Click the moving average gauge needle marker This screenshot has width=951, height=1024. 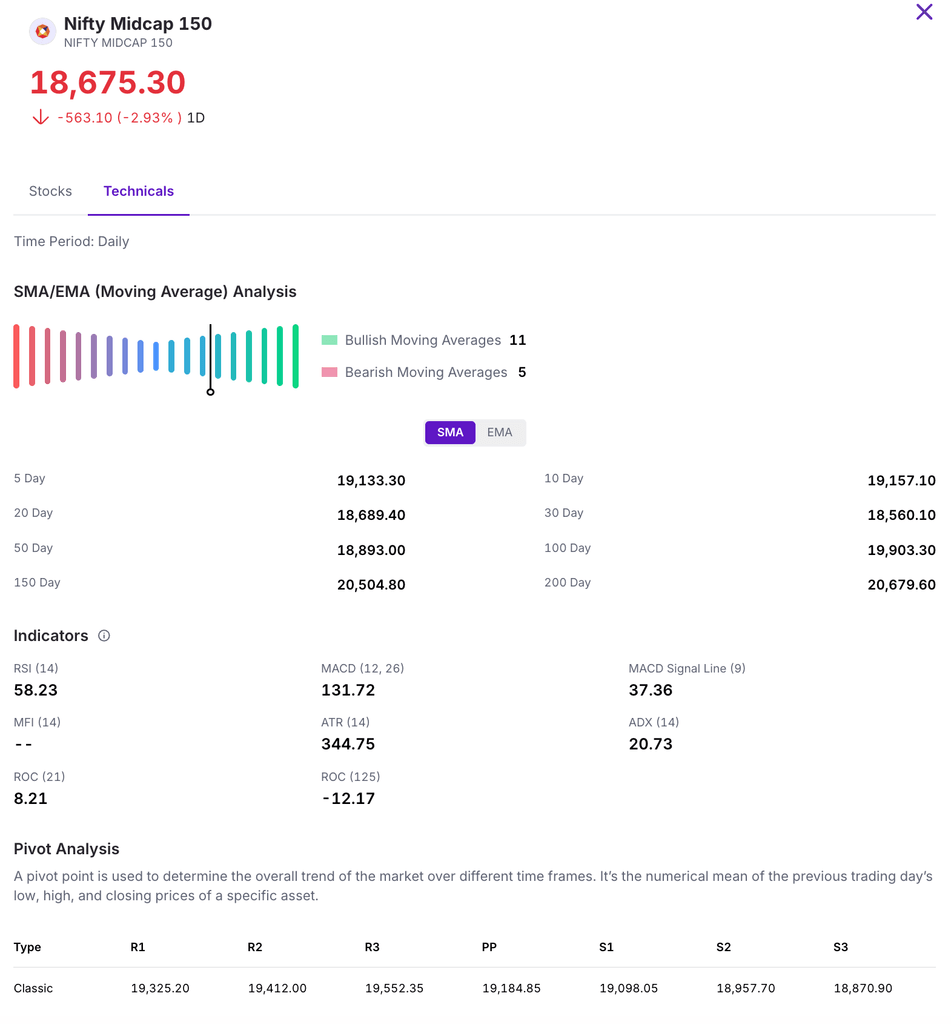coord(210,391)
